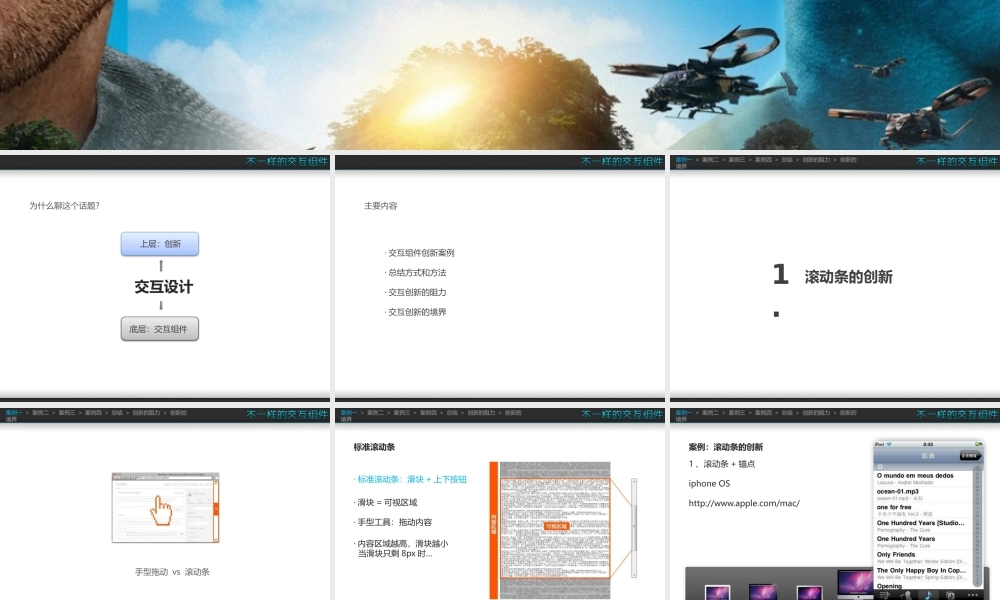Click the down-arrow button of the standard scrollbar diagram
The width and height of the screenshot is (1000, 600).
click(x=634, y=575)
